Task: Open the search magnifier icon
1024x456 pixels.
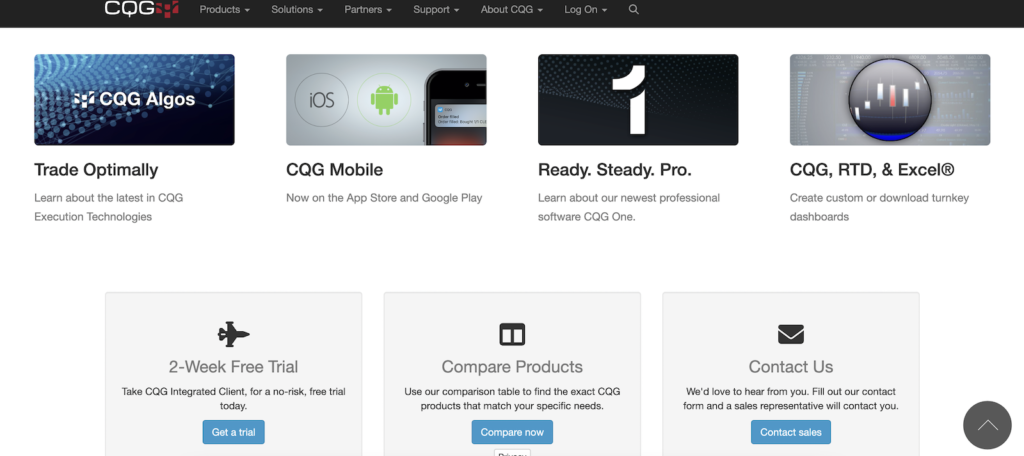Action: 634,10
